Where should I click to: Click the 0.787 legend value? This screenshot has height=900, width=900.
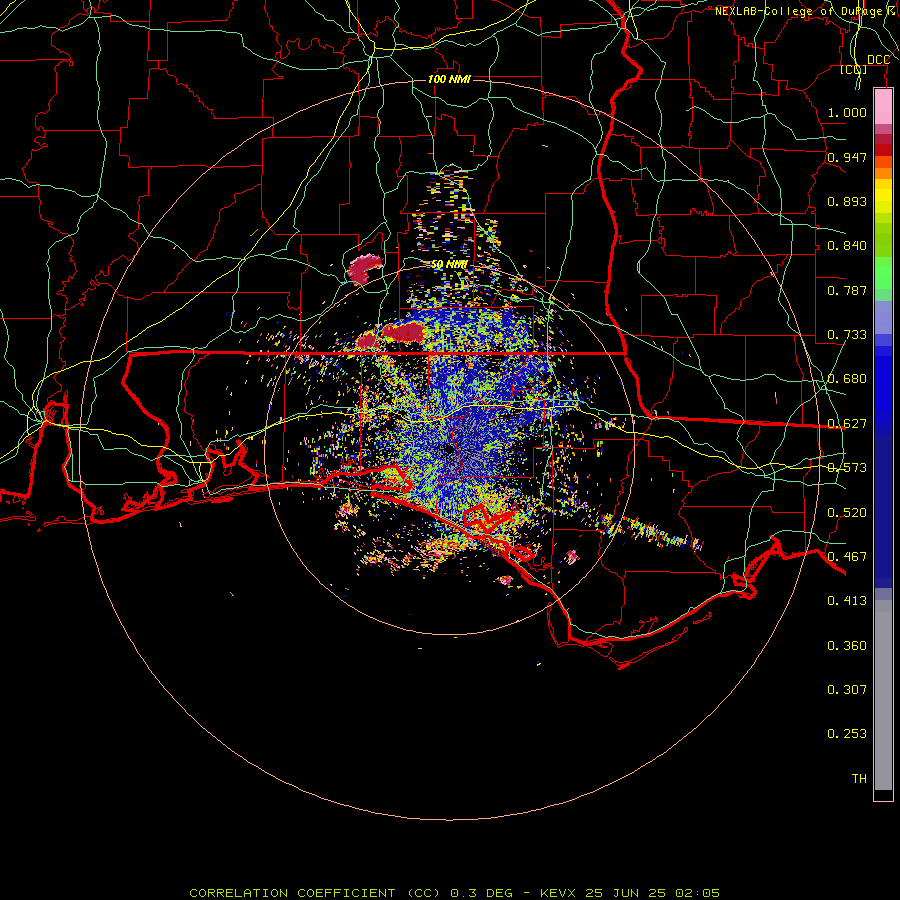pyautogui.click(x=847, y=290)
